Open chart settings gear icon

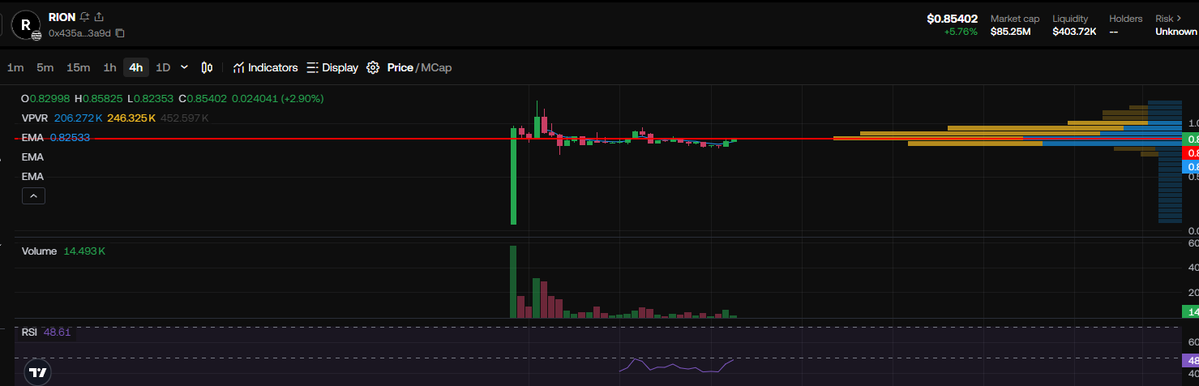coord(372,67)
